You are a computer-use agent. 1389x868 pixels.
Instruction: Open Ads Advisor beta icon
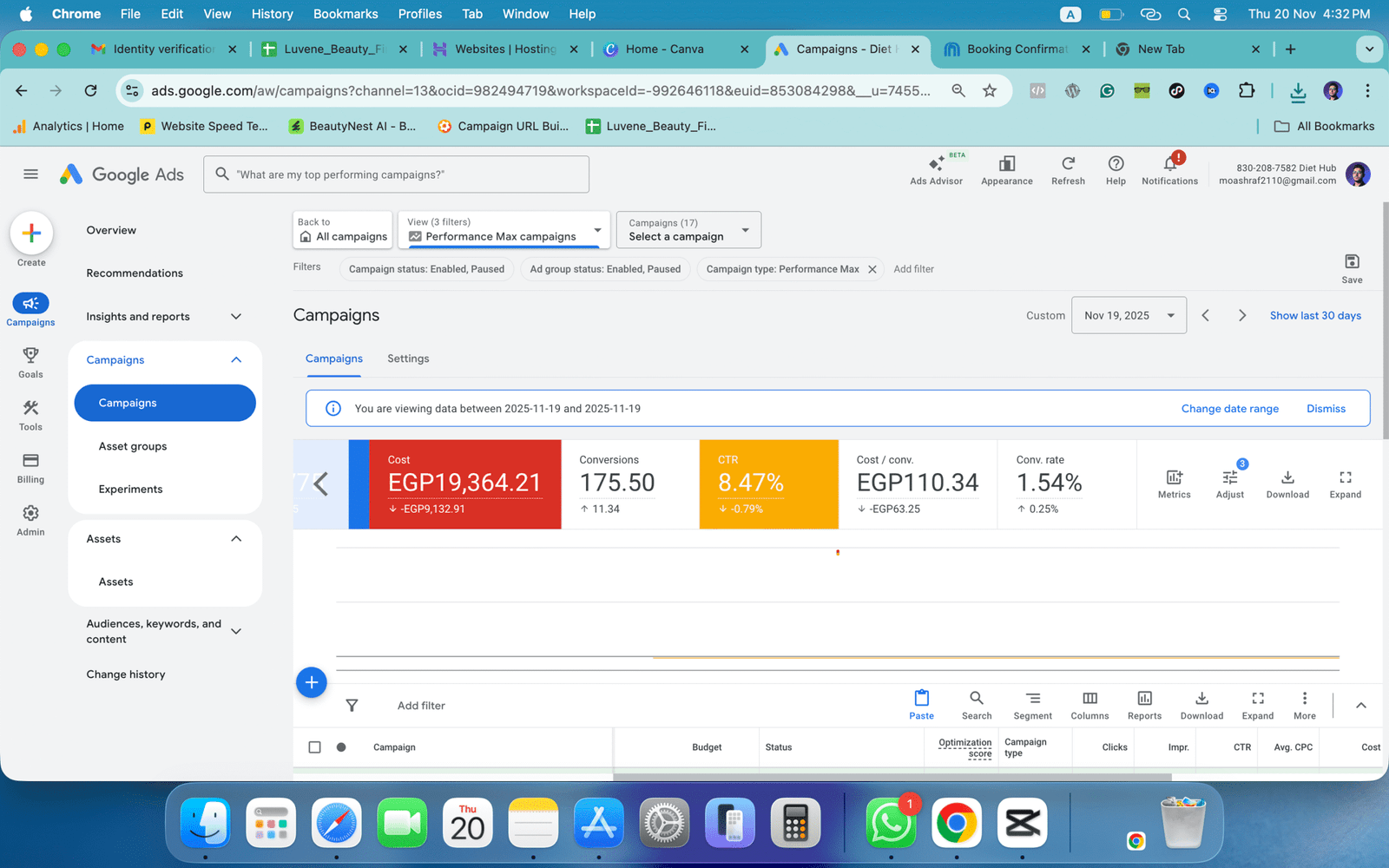936,165
